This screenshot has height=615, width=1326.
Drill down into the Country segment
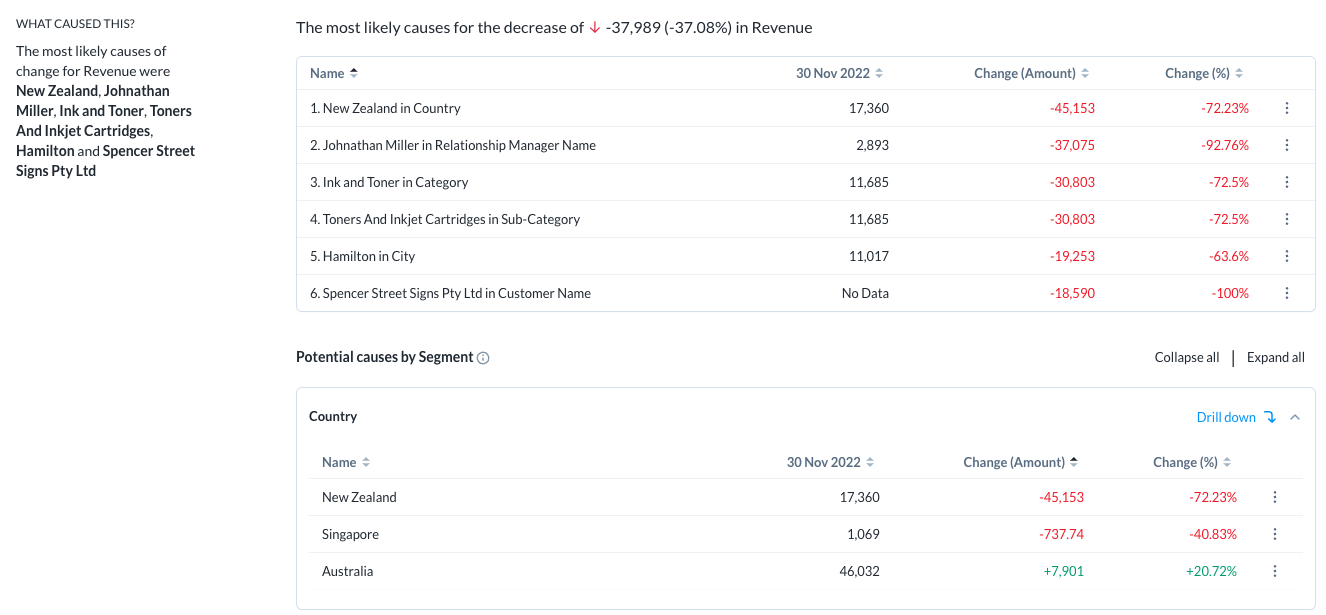[x=1236, y=417]
